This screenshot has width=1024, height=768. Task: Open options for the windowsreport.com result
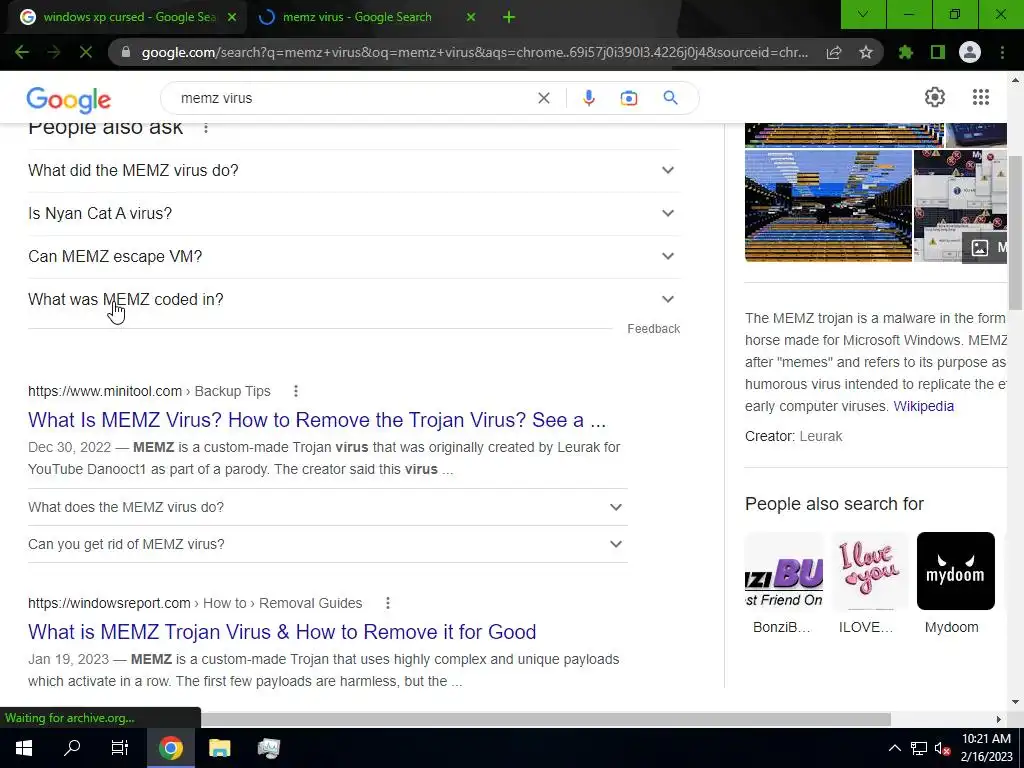388,603
